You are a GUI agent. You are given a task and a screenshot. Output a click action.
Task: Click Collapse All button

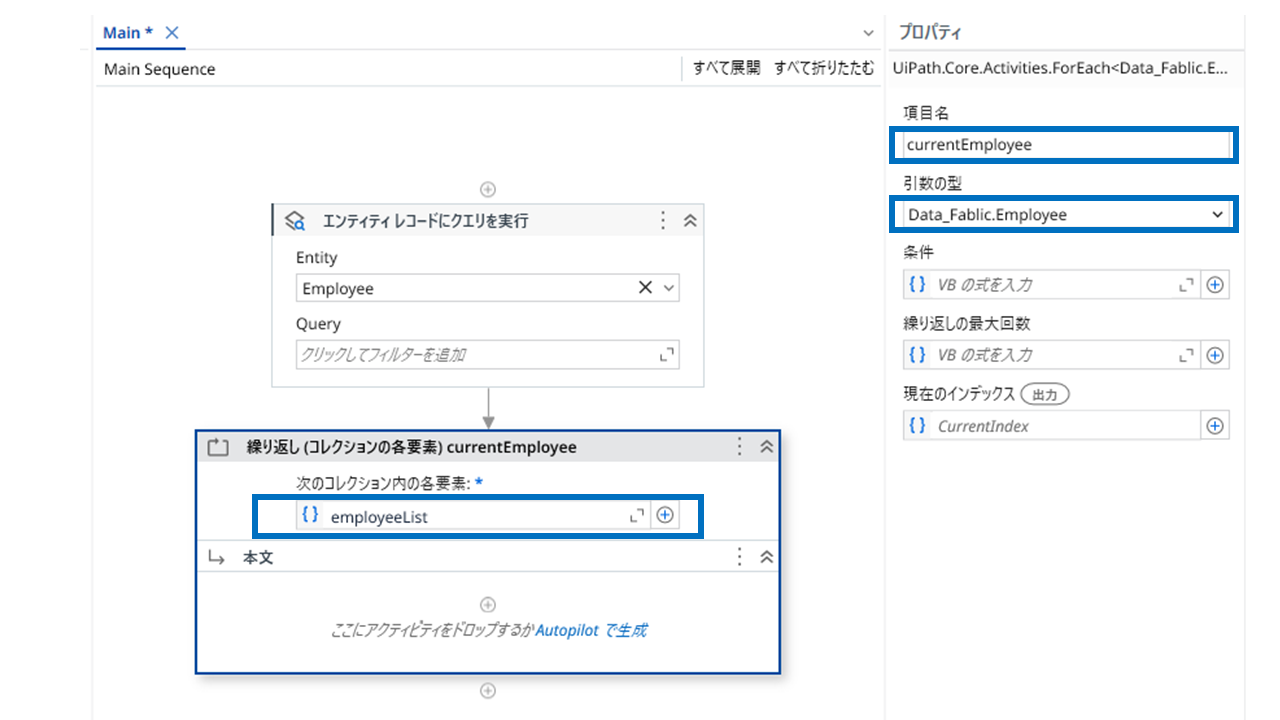pos(823,69)
